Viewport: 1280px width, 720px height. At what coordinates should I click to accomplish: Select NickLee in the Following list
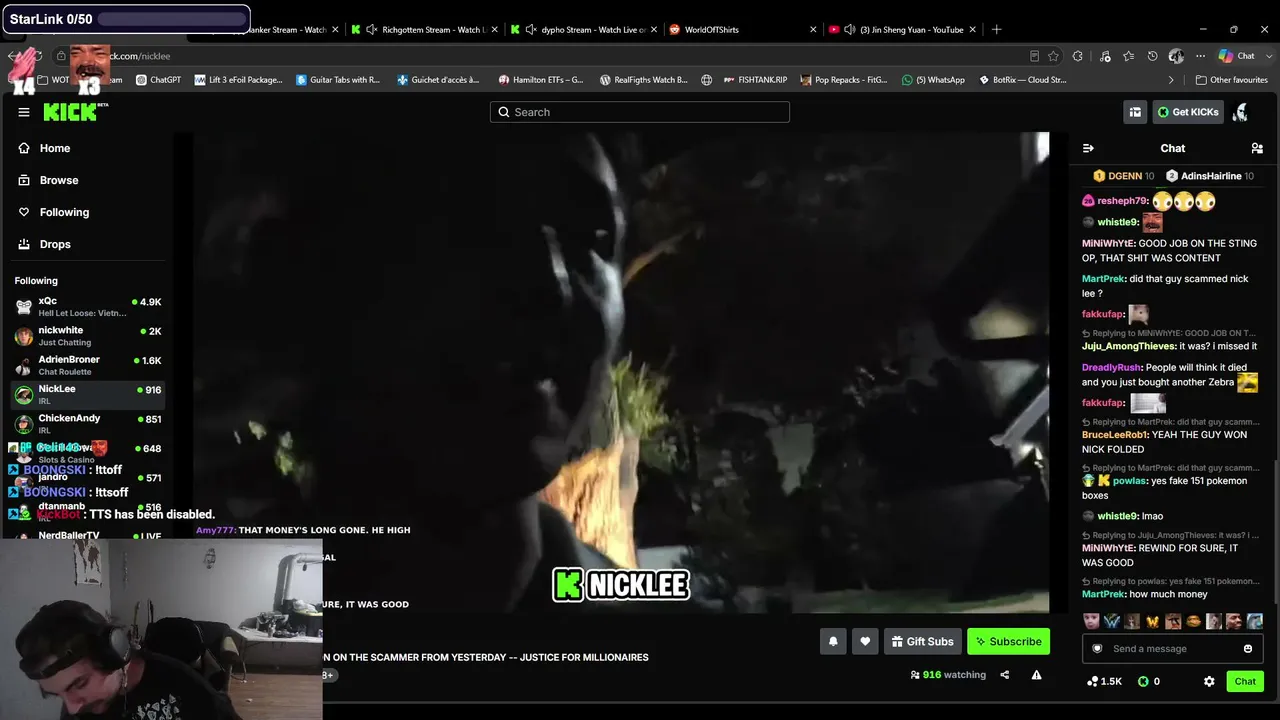(x=88, y=394)
